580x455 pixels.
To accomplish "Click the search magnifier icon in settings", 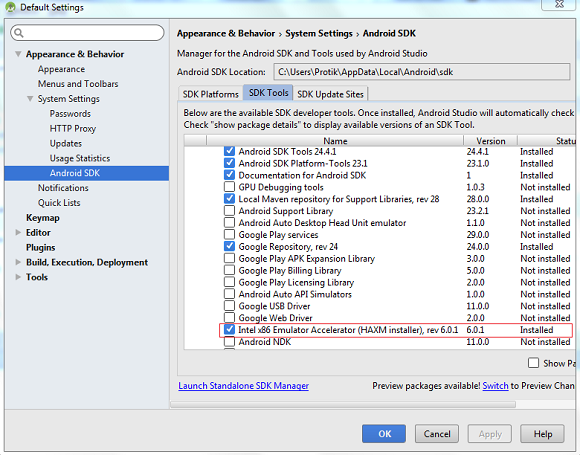I will point(18,33).
